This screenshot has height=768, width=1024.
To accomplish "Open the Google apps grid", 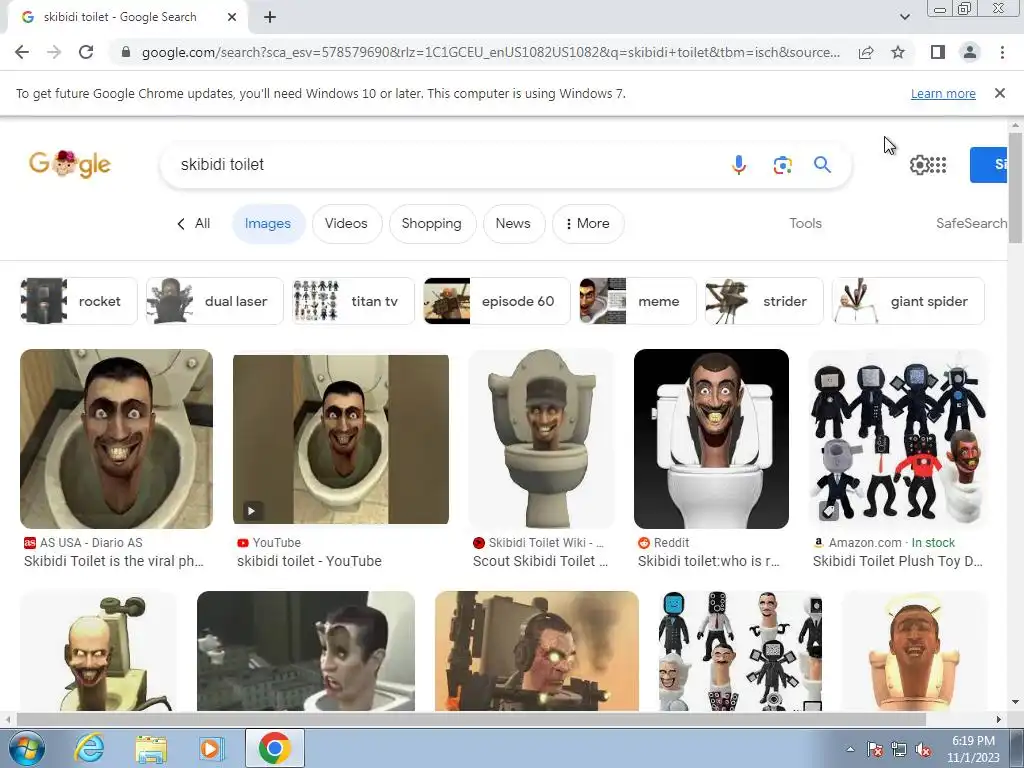I will (x=938, y=165).
